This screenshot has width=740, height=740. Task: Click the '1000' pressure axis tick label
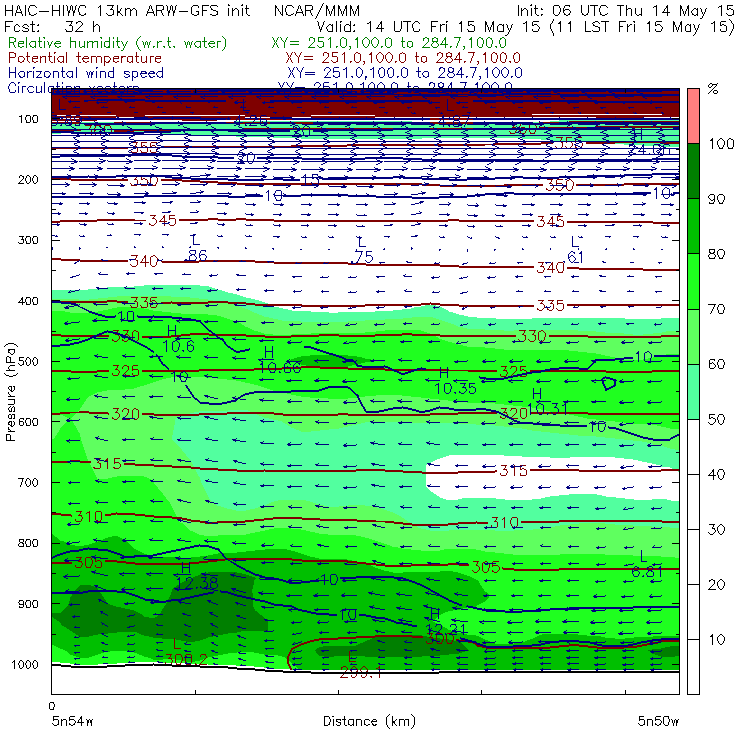click(25, 664)
